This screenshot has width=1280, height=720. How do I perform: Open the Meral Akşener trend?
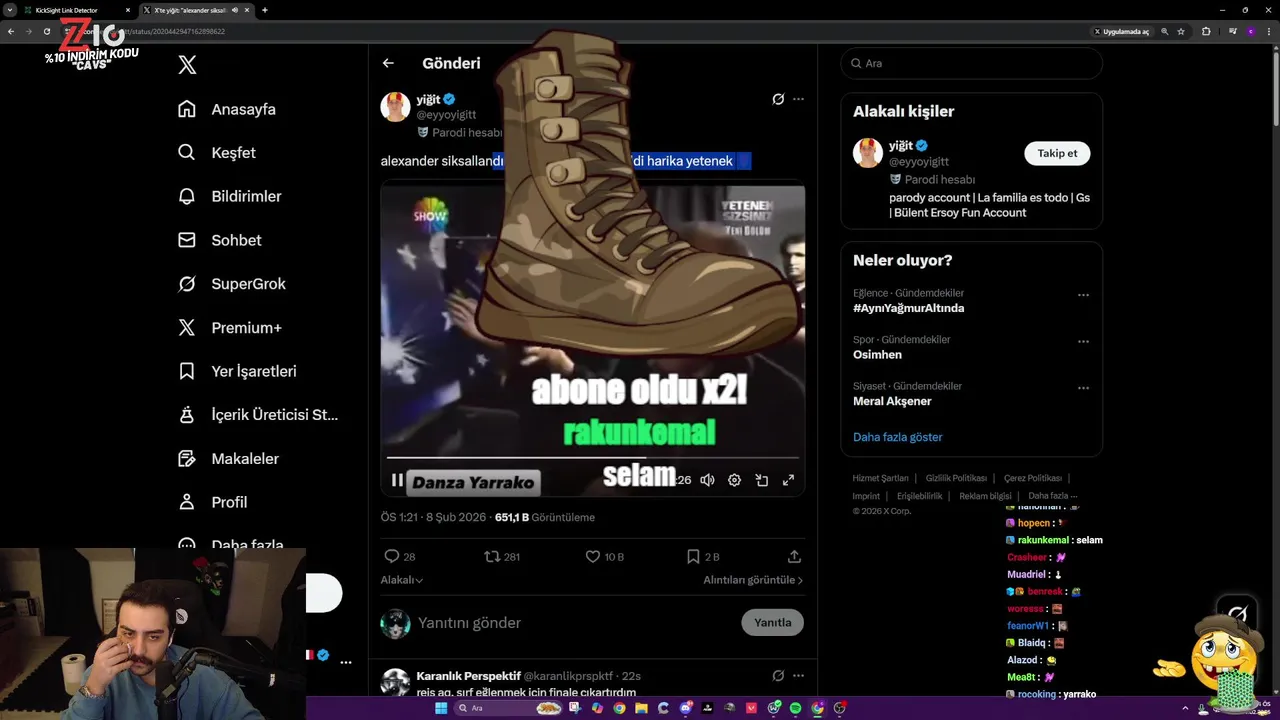pyautogui.click(x=892, y=401)
